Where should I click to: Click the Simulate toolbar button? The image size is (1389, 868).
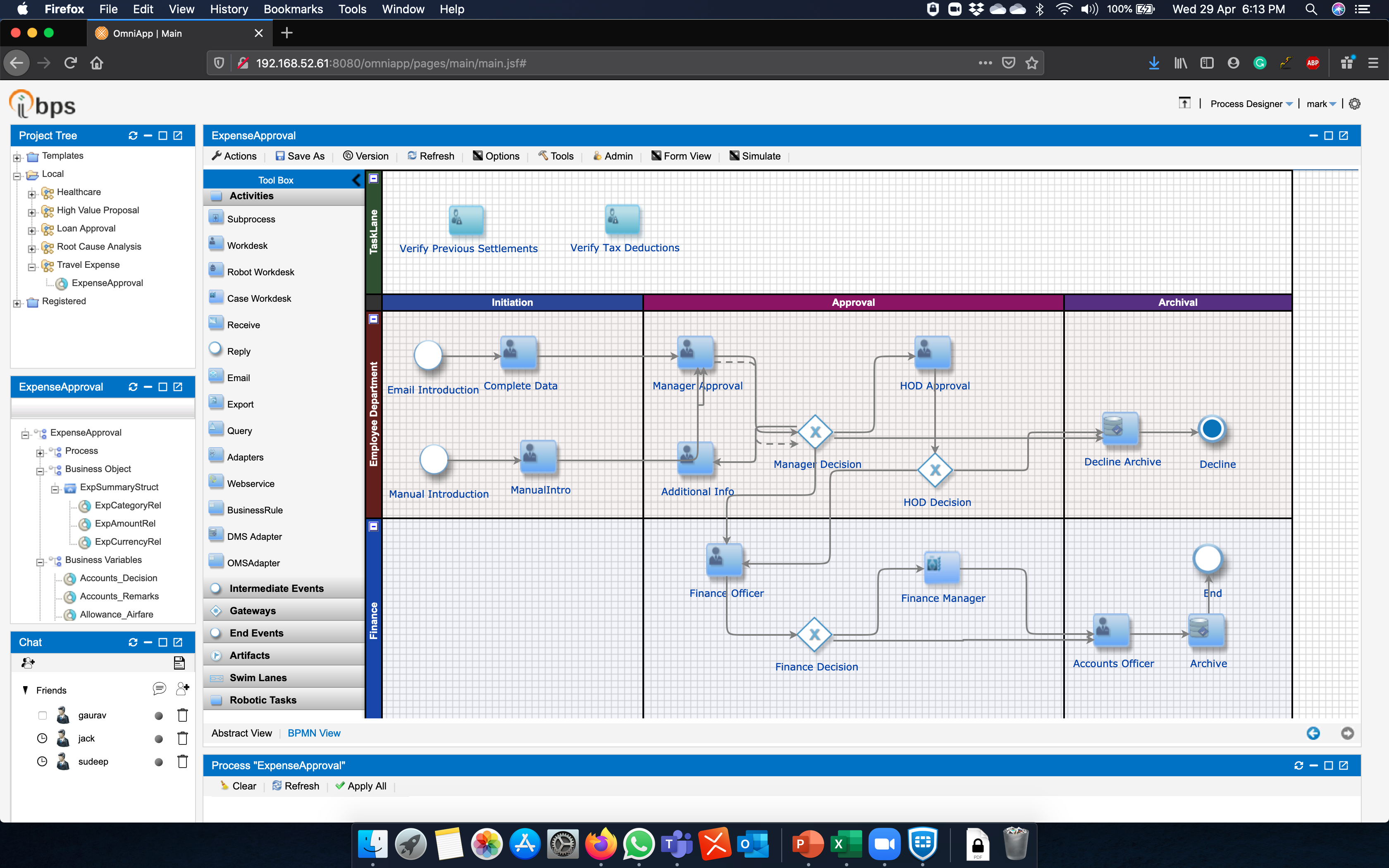[755, 156]
